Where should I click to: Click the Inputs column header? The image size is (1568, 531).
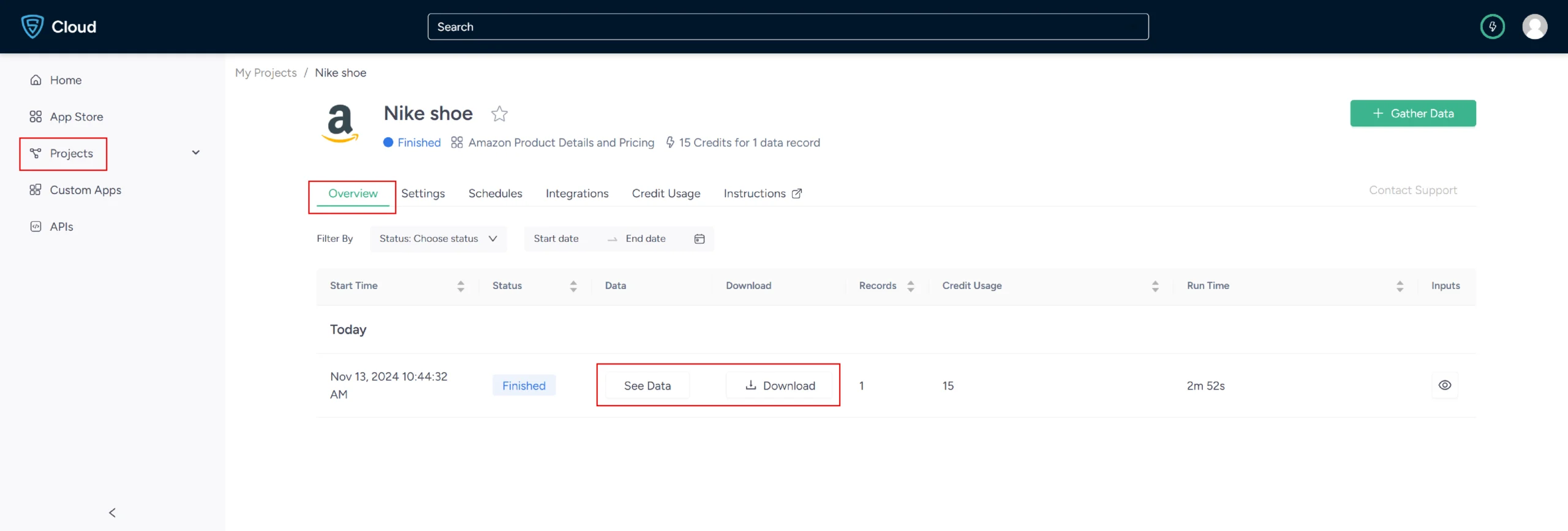tap(1445, 286)
